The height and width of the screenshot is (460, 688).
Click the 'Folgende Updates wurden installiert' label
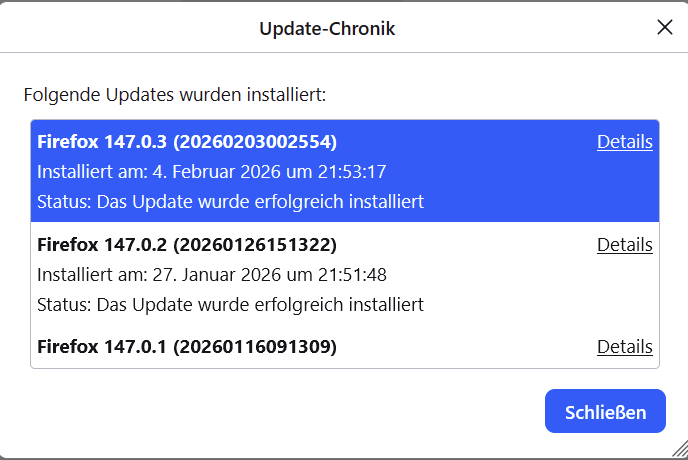coord(175,96)
